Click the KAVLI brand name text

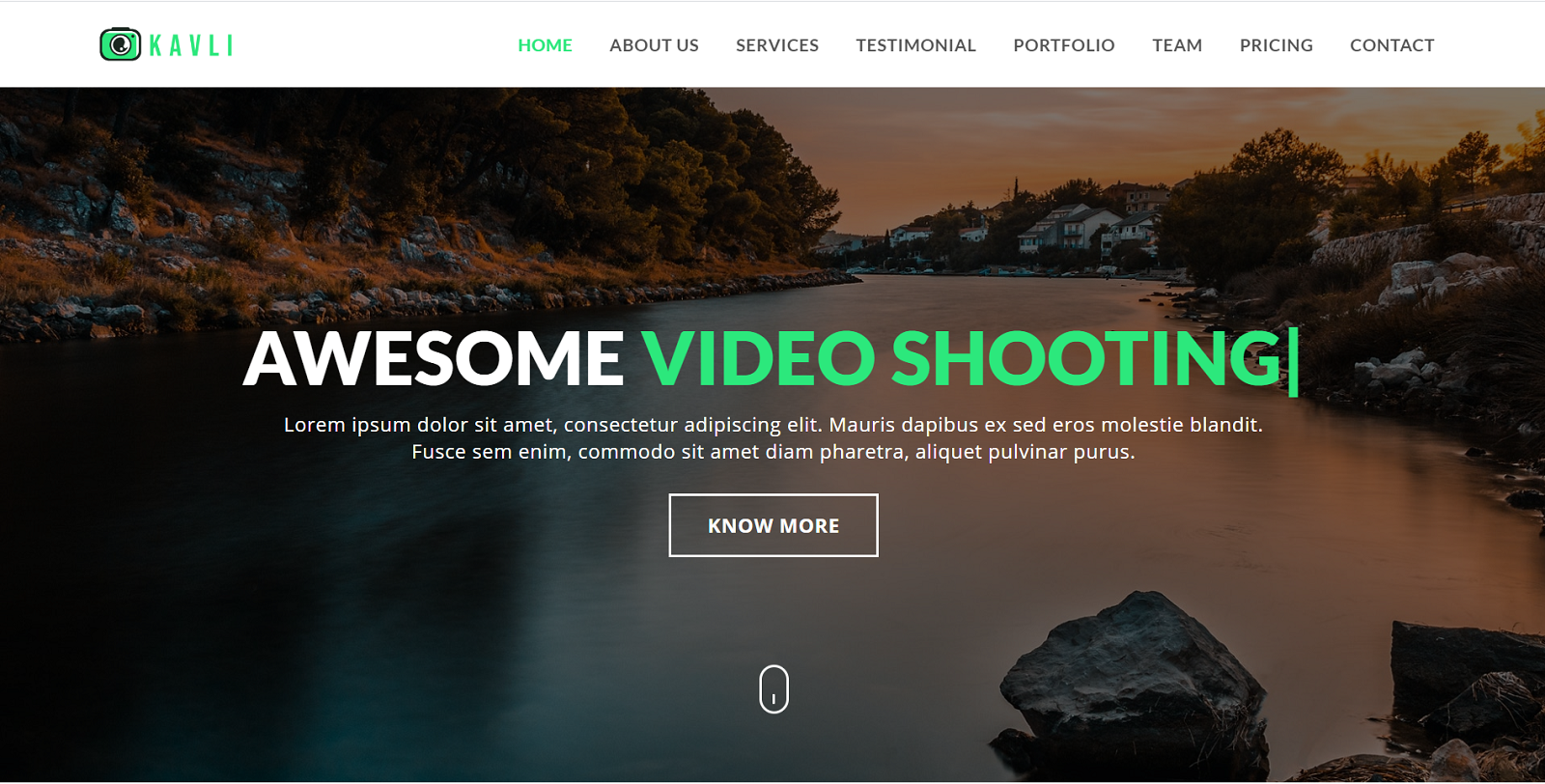click(191, 45)
